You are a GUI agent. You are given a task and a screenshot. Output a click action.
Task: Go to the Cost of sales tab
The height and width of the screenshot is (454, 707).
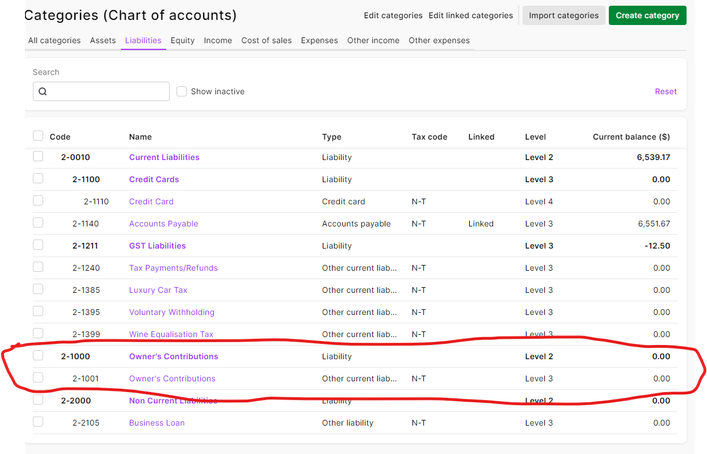266,41
